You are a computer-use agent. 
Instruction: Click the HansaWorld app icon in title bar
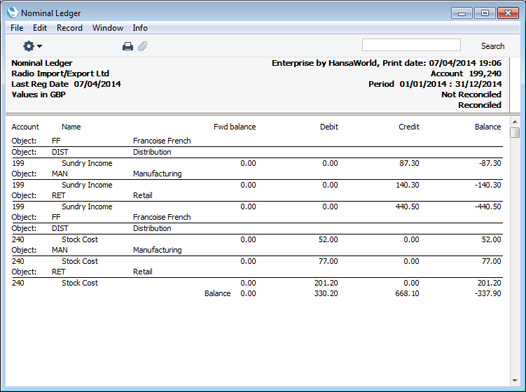click(12, 12)
